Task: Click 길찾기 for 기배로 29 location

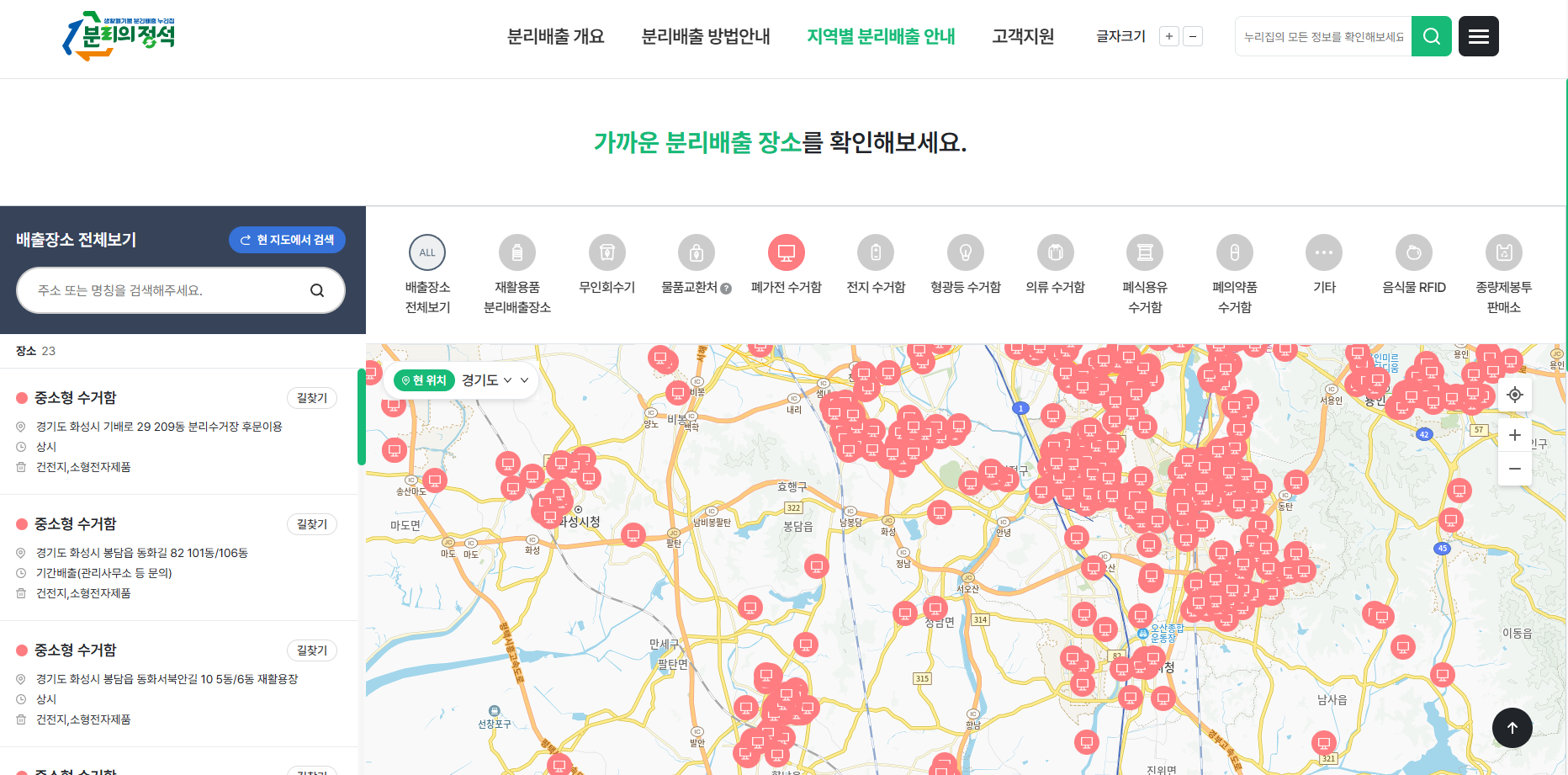Action: tap(312, 398)
